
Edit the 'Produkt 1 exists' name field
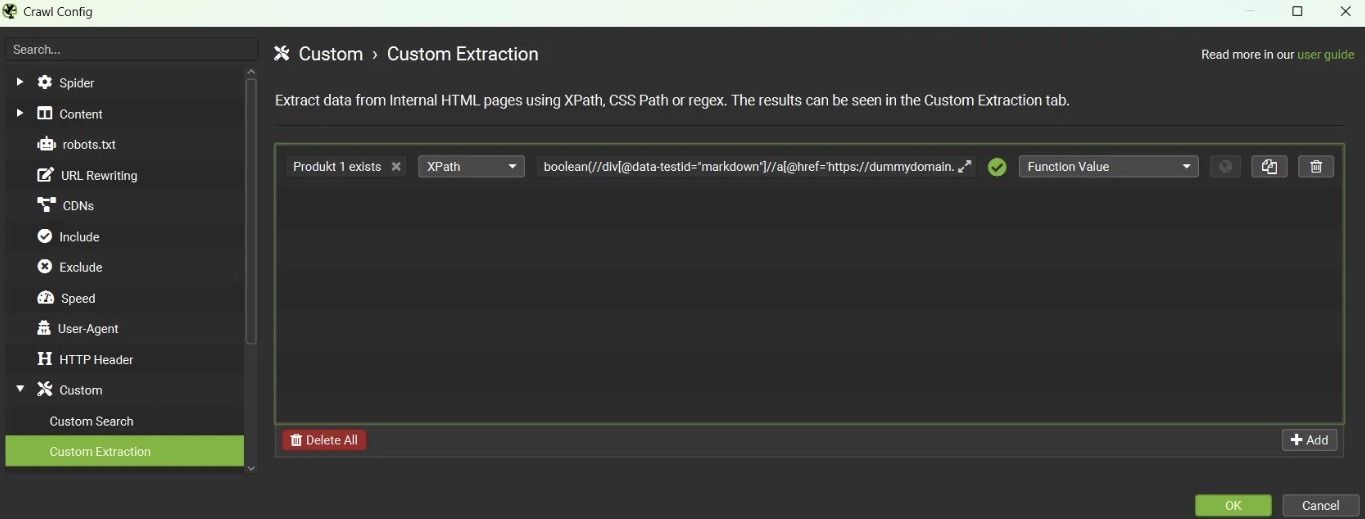(x=337, y=167)
